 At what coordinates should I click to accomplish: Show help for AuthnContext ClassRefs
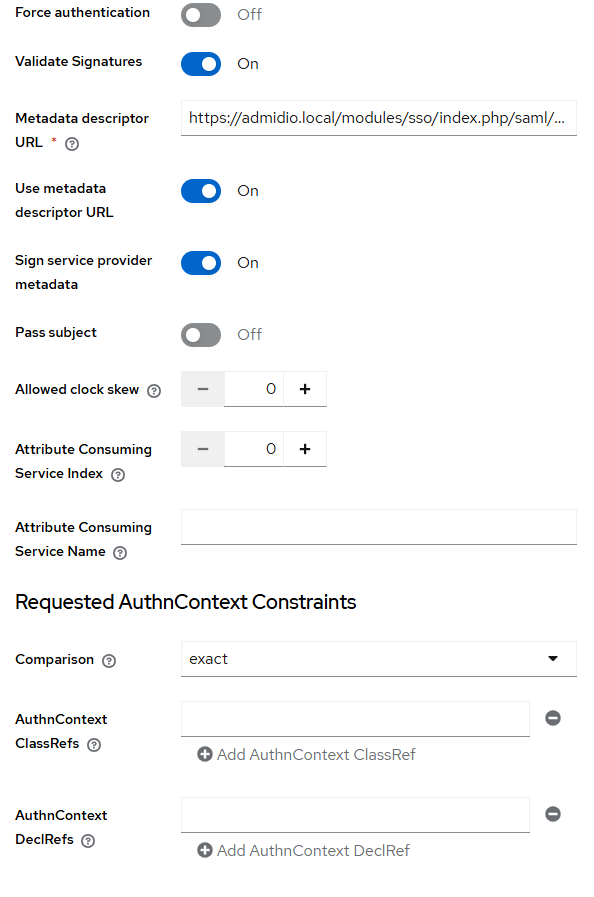[94, 744]
